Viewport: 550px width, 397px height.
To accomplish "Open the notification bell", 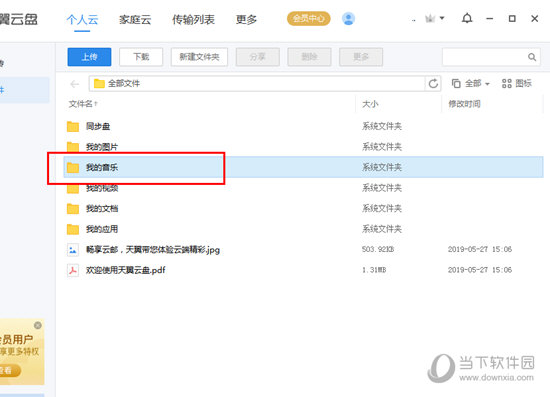I will 467,18.
